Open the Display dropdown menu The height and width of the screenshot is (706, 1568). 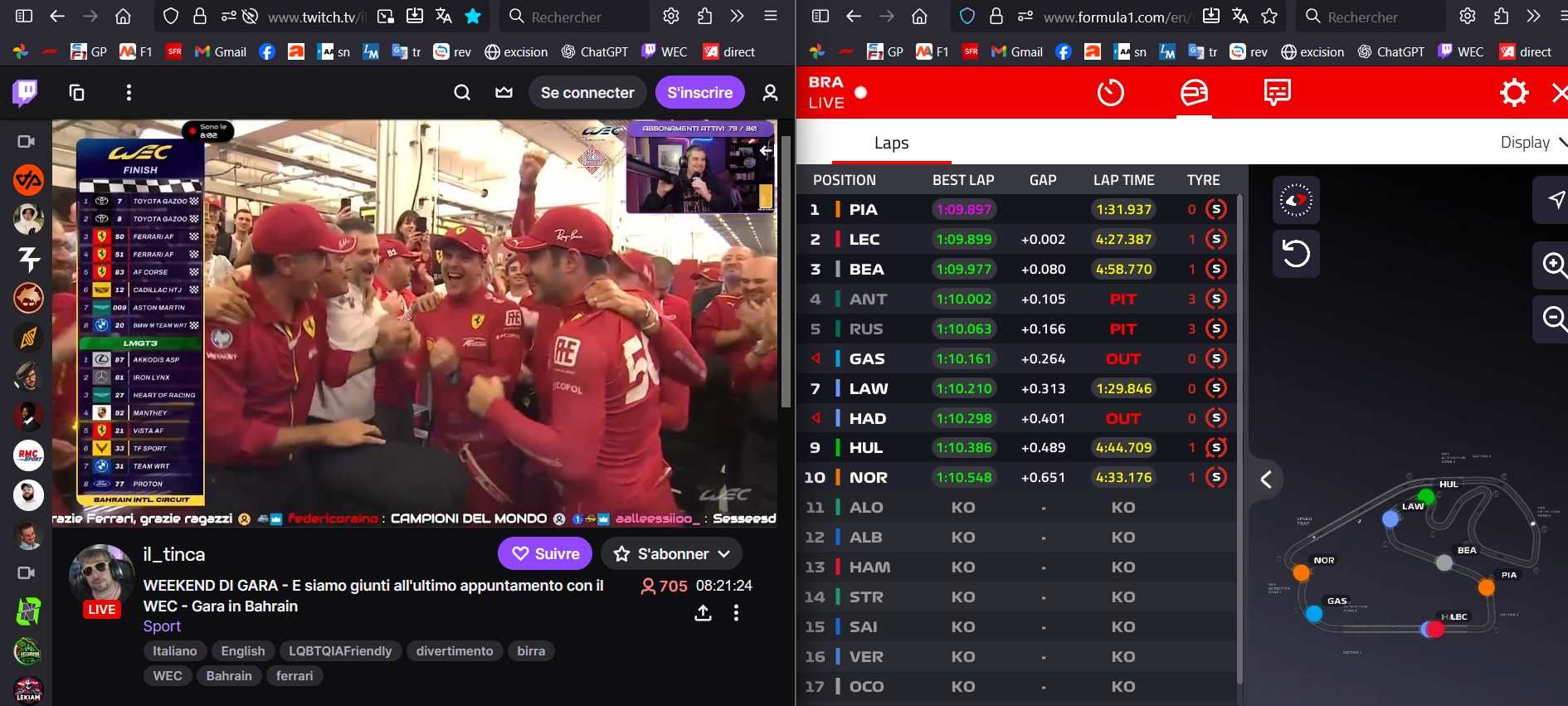(1531, 143)
